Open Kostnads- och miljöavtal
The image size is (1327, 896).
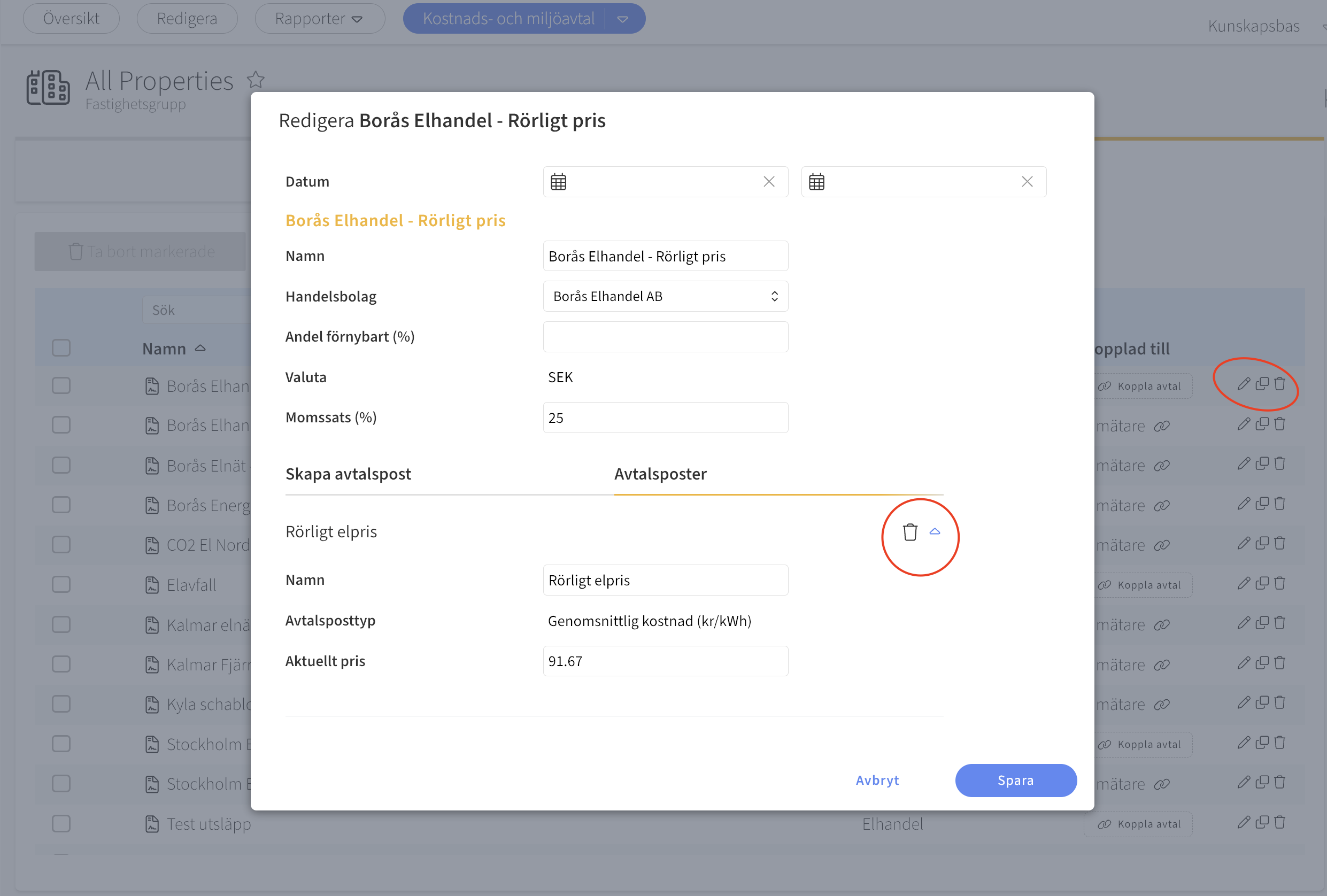pos(509,19)
